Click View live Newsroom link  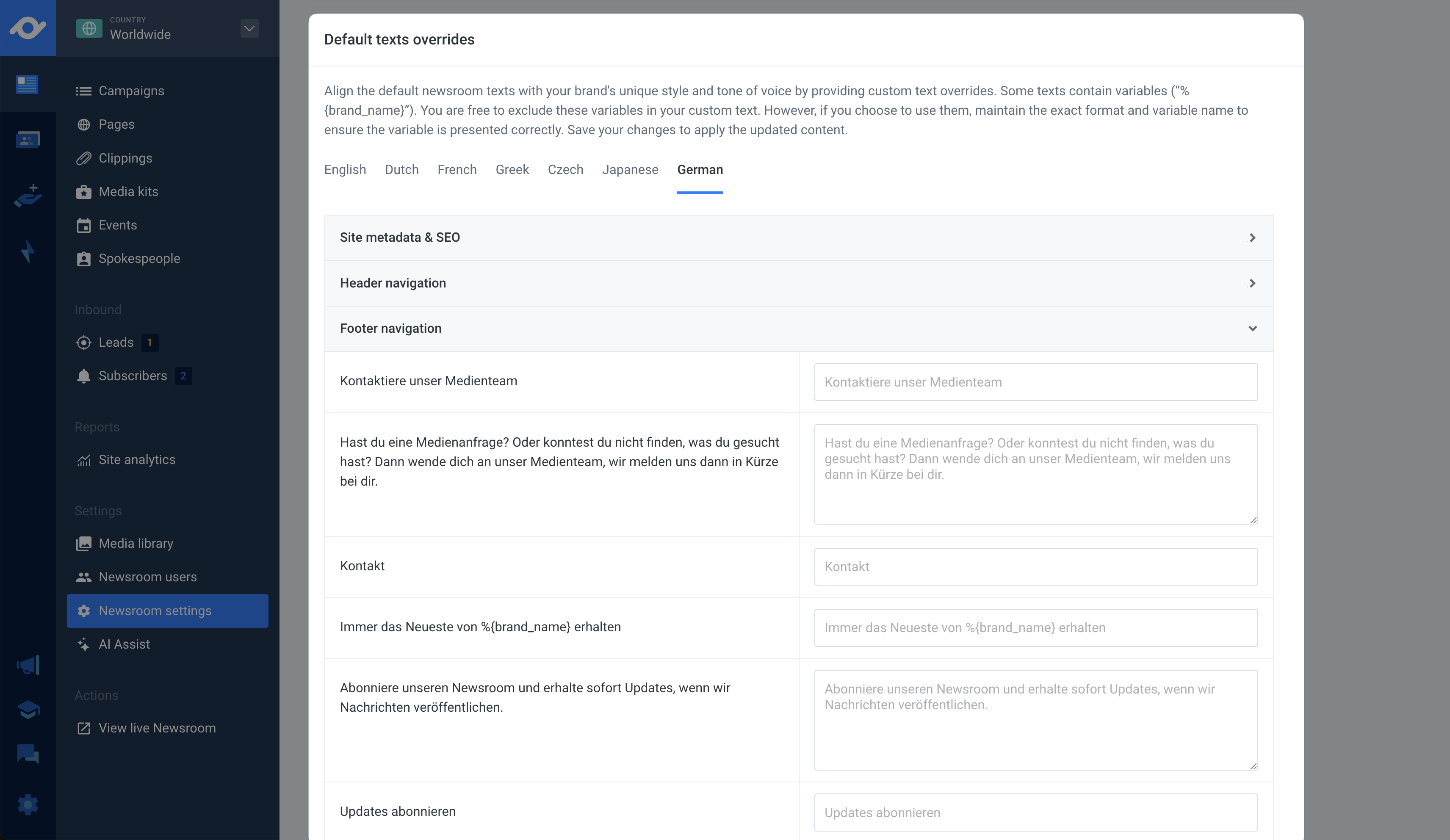tap(157, 728)
